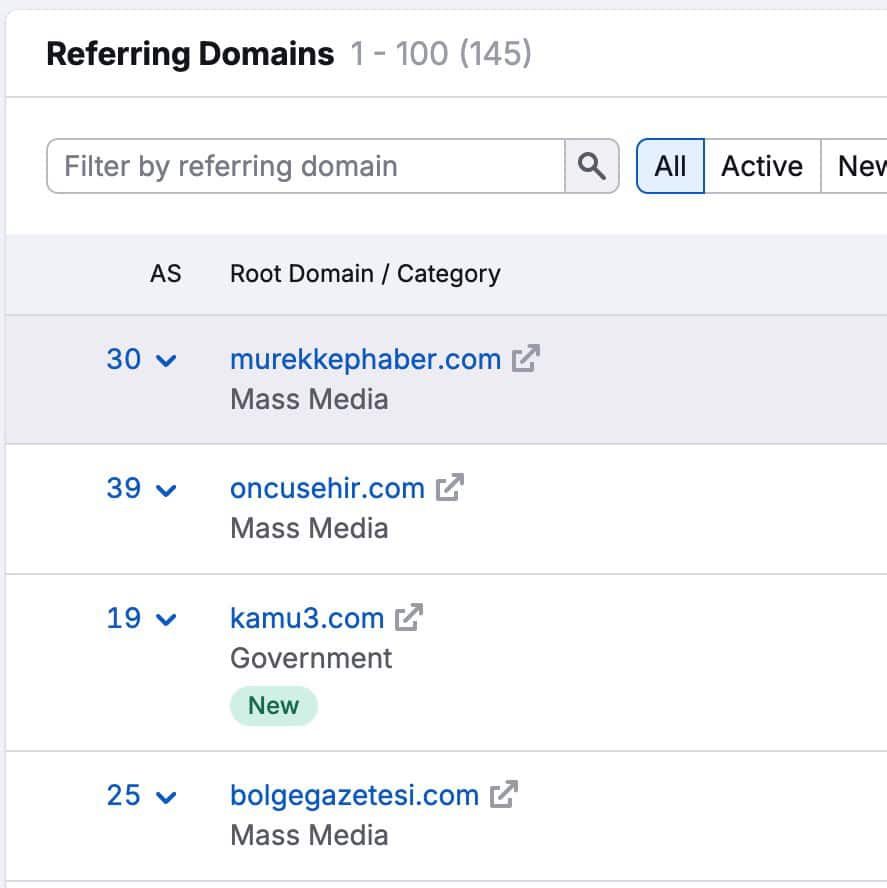Click the search magnifier icon
Image resolution: width=887 pixels, height=888 pixels.
[x=592, y=166]
